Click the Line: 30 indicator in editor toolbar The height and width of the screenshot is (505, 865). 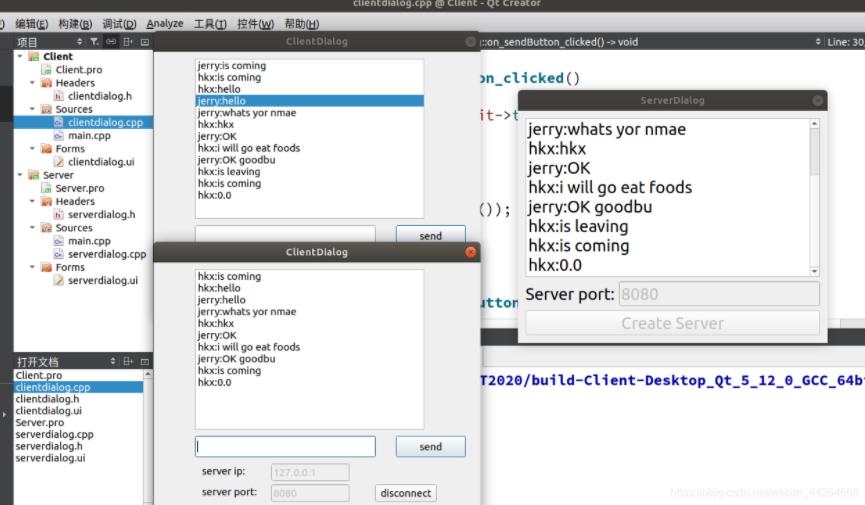(x=845, y=41)
